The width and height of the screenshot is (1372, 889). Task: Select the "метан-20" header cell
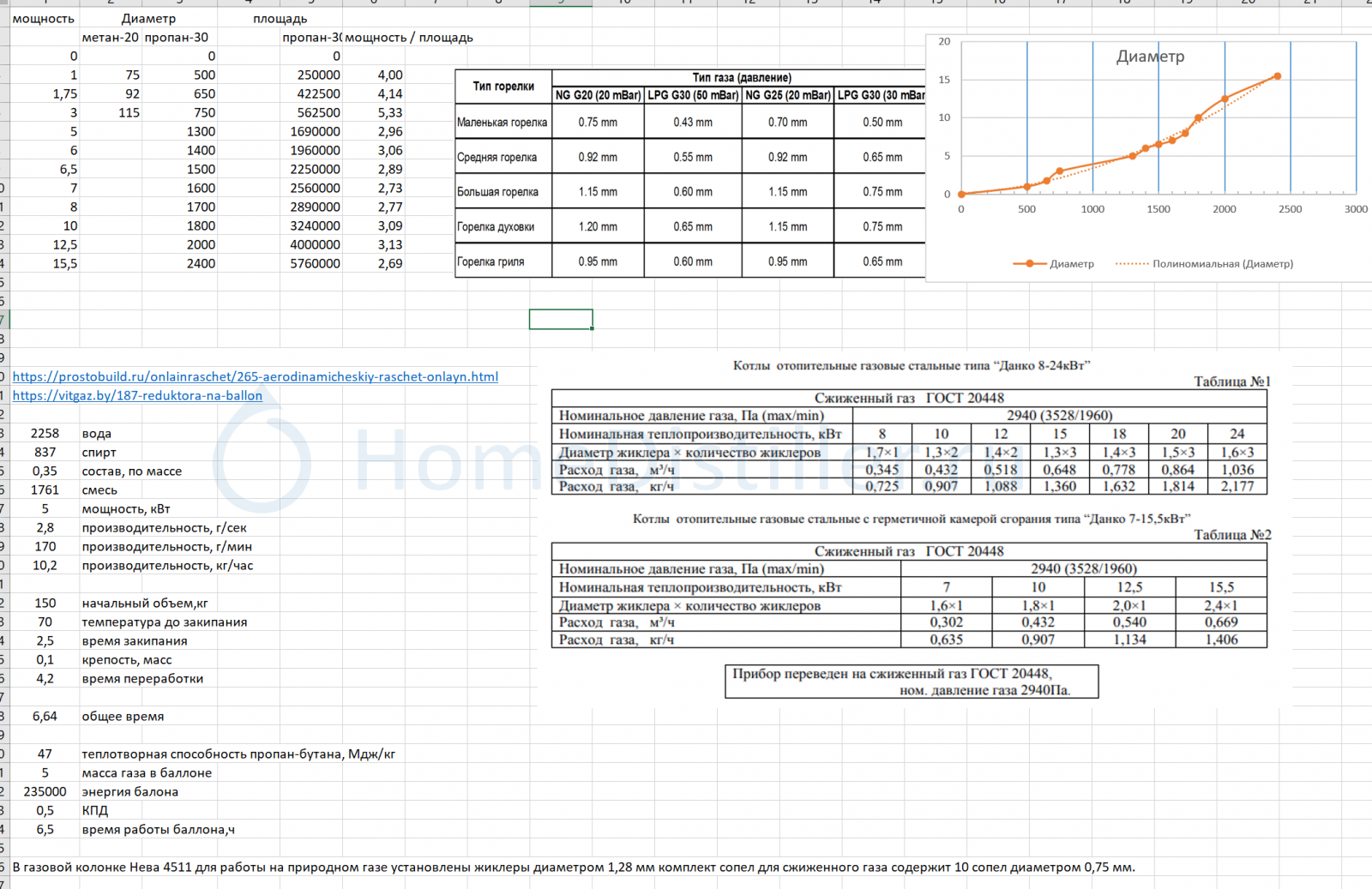111,38
